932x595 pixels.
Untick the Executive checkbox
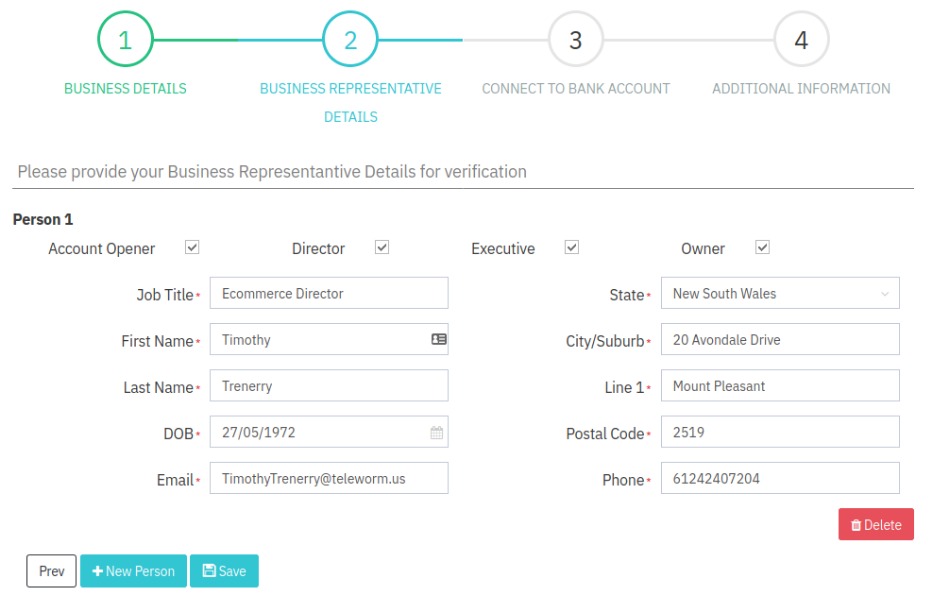[x=572, y=247]
